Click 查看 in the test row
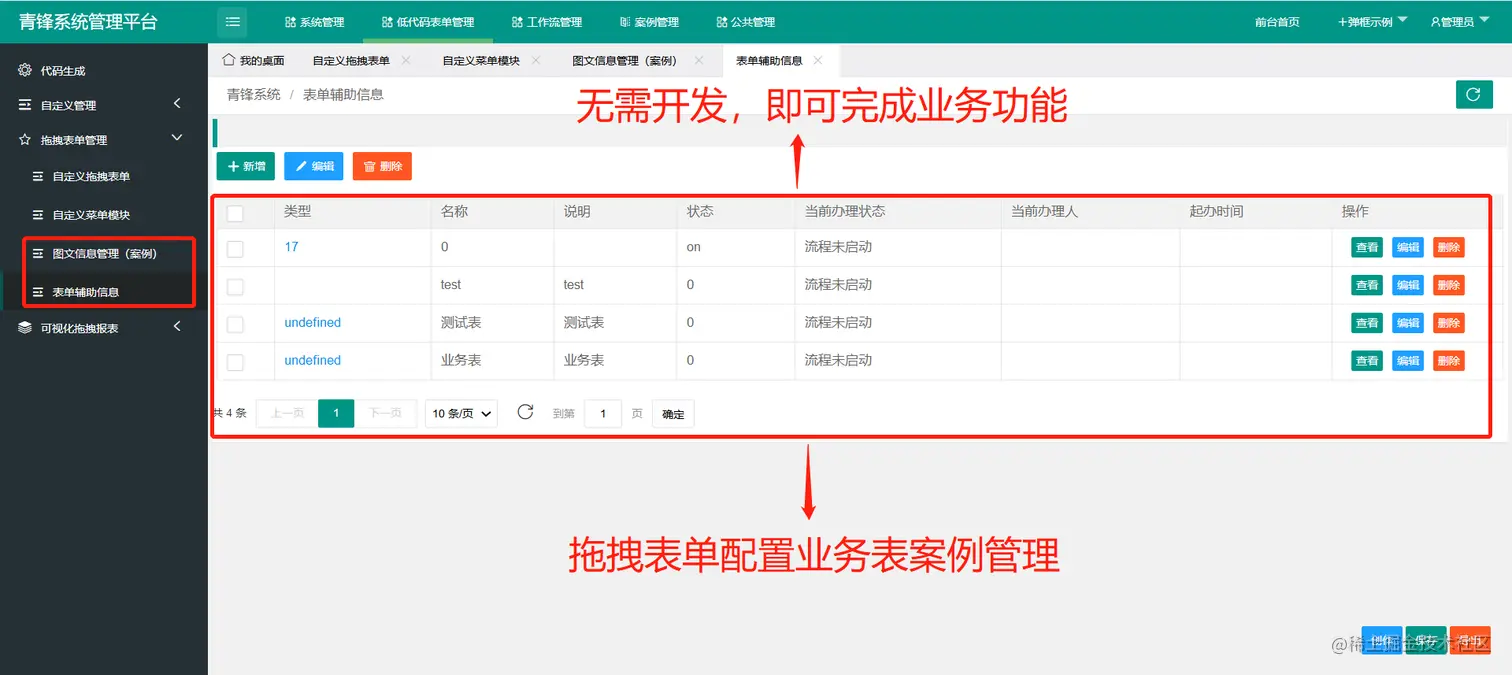Viewport: 1512px width, 675px height. 1367,285
